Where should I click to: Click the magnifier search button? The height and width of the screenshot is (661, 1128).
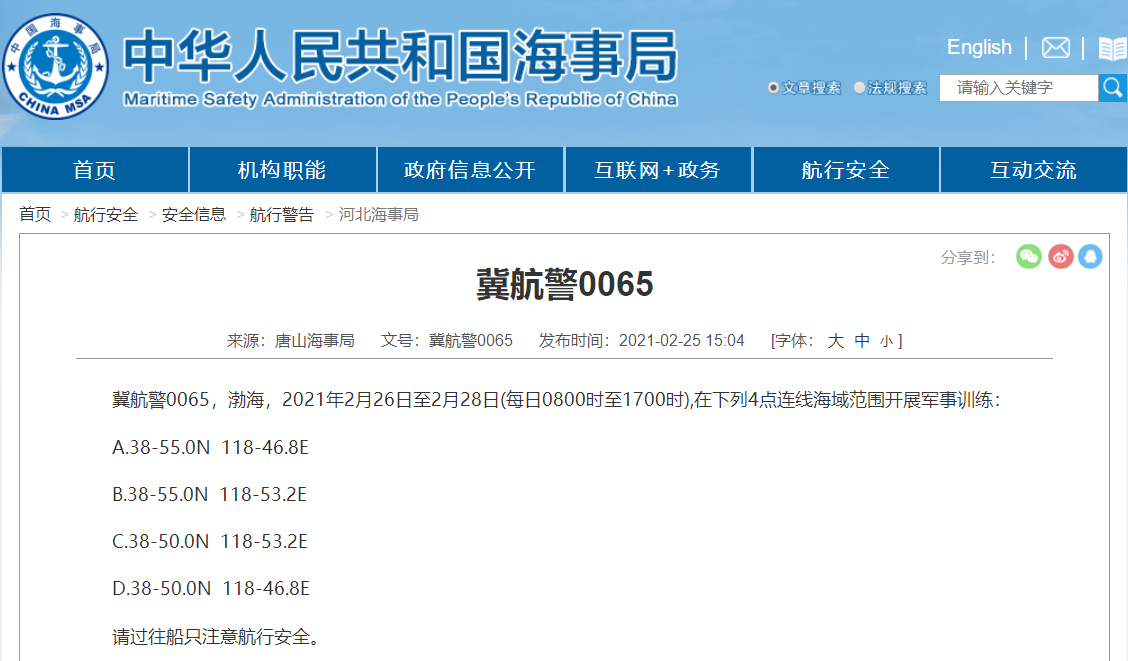(x=1113, y=88)
